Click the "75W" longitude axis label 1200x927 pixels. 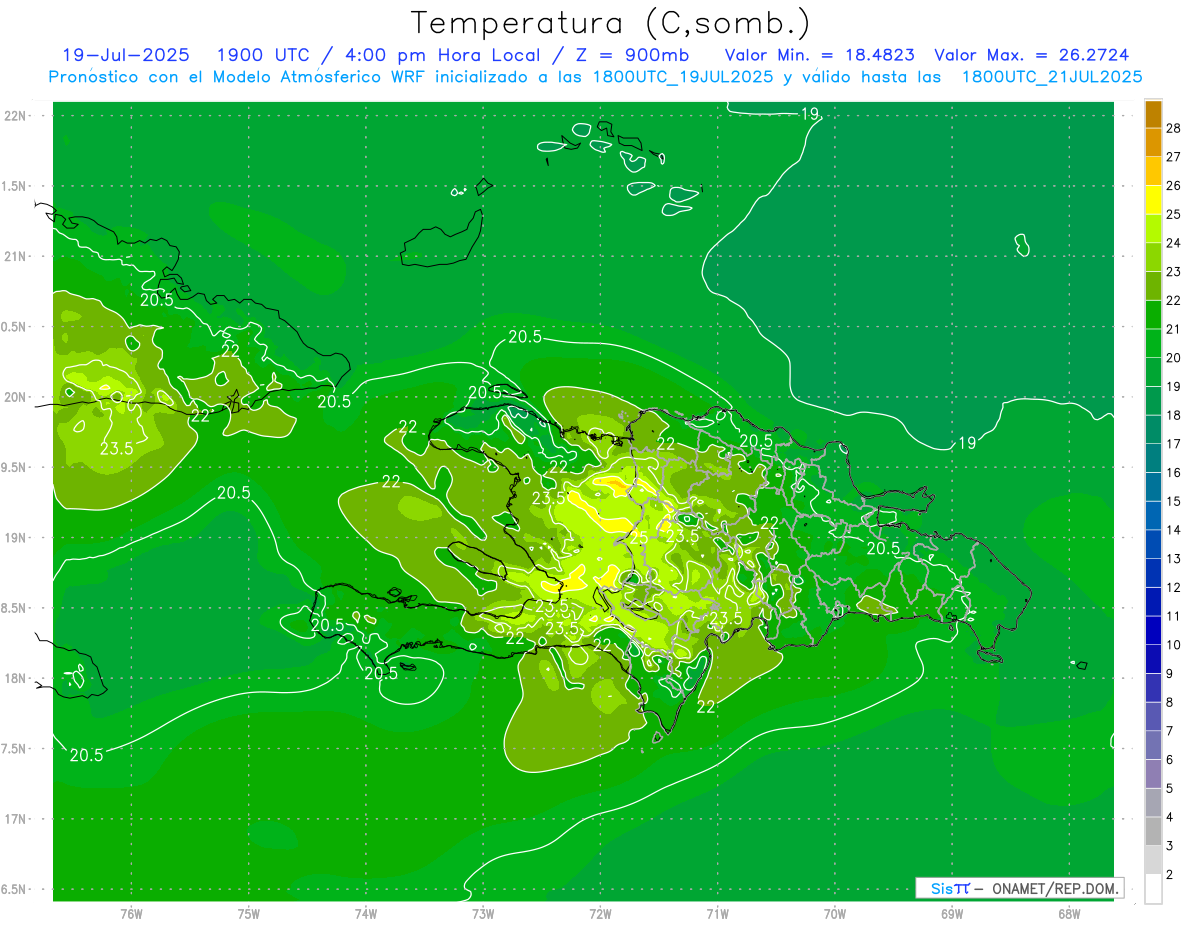click(249, 914)
